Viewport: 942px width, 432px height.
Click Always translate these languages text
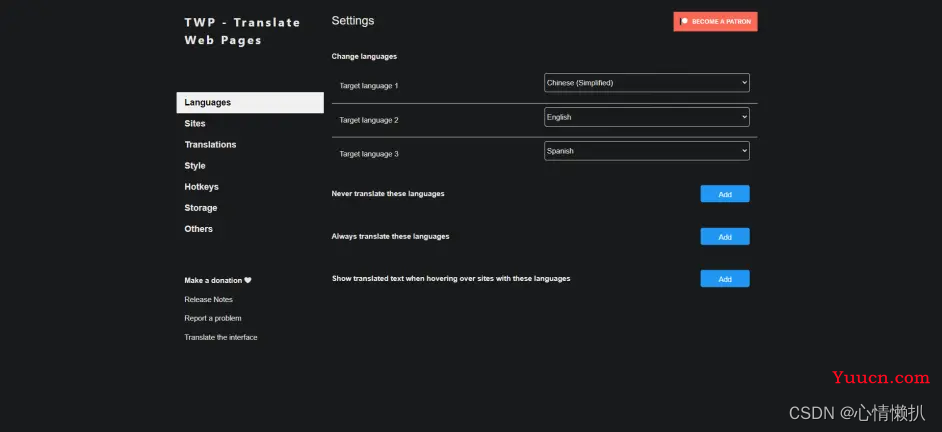(x=390, y=236)
